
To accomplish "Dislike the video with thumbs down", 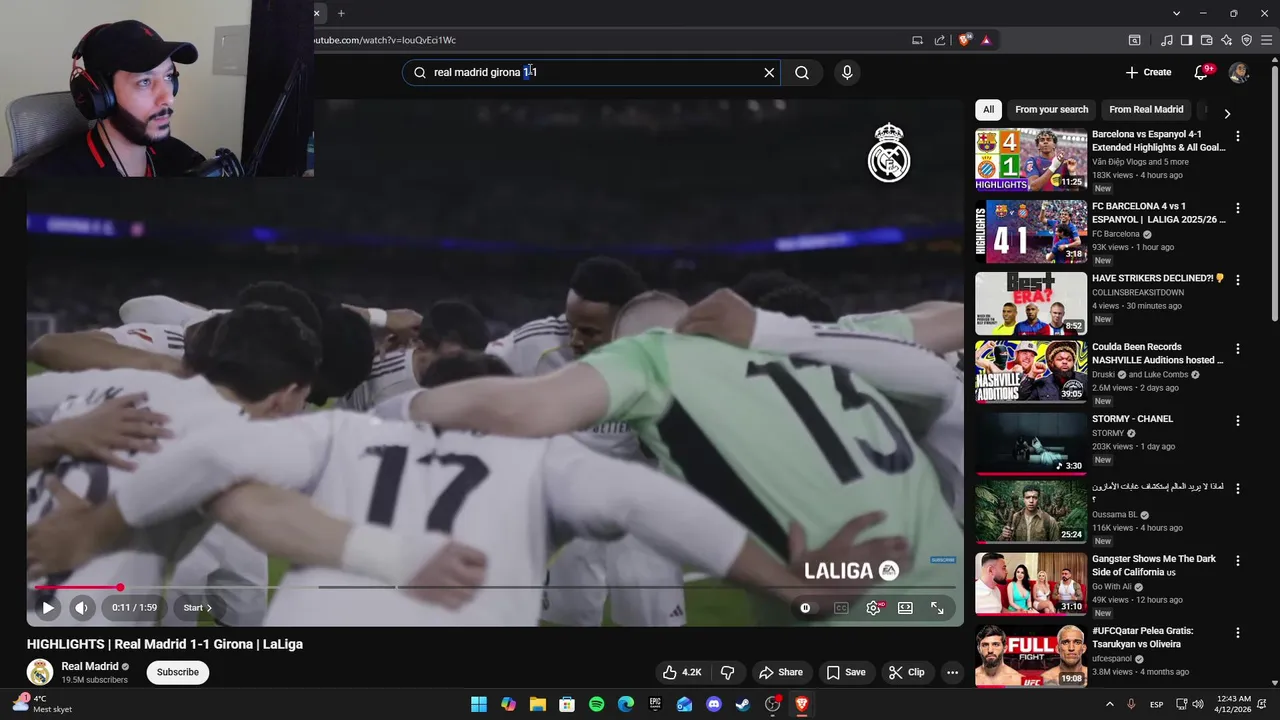I will (x=727, y=672).
